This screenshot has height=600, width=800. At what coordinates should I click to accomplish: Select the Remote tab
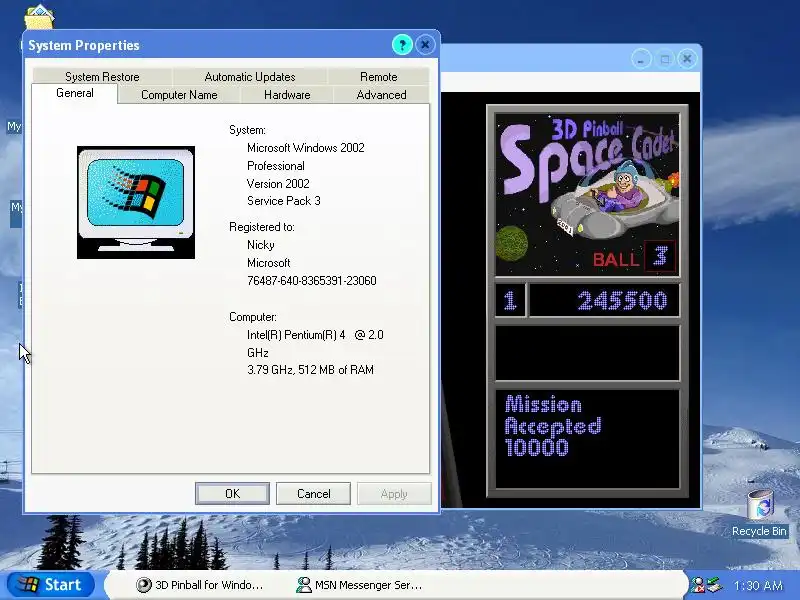[379, 77]
